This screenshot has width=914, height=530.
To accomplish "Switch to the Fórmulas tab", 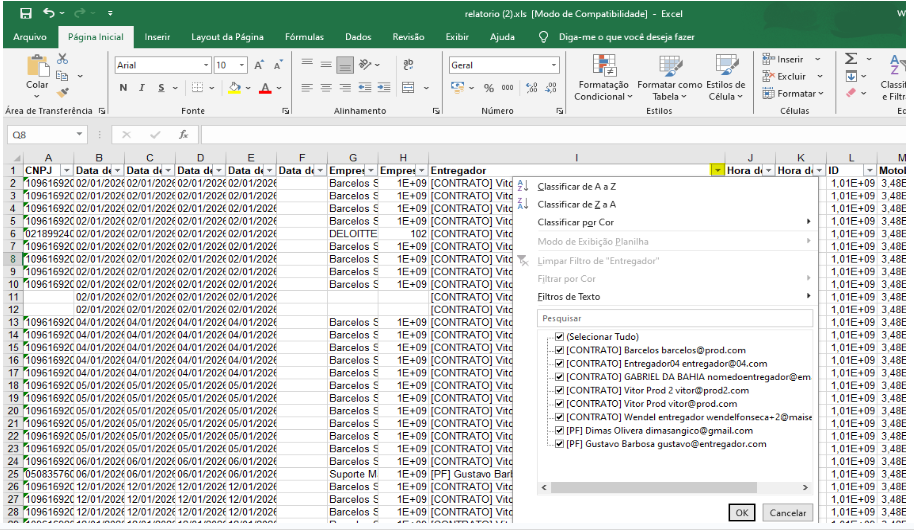I will pos(304,37).
